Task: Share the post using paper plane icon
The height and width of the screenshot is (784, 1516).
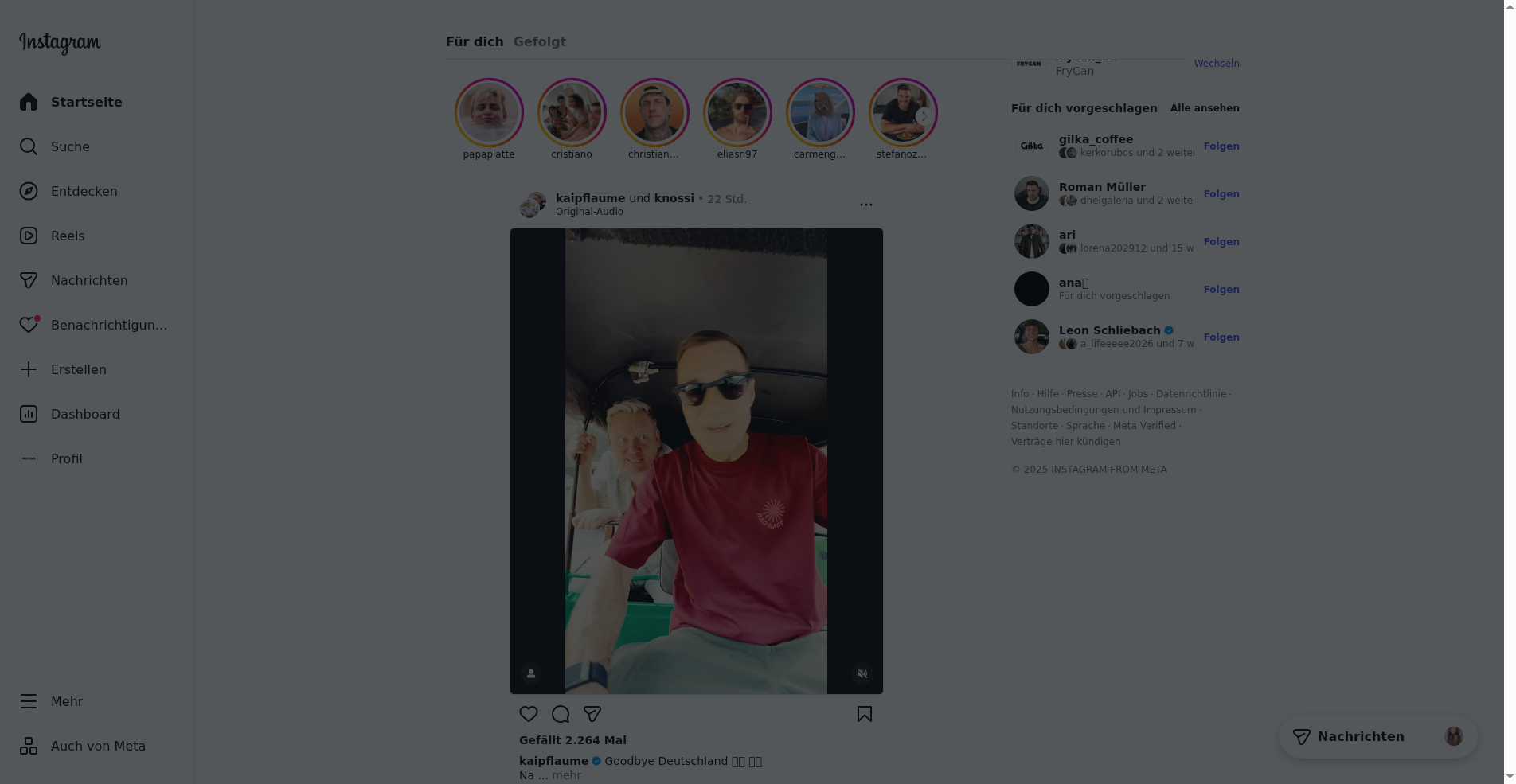Action: 592,714
